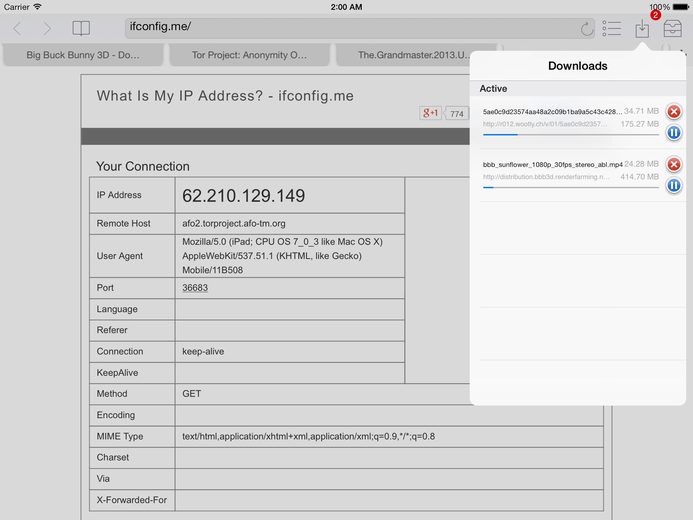Click the bbb_sunflower_1080p file name

(552, 164)
